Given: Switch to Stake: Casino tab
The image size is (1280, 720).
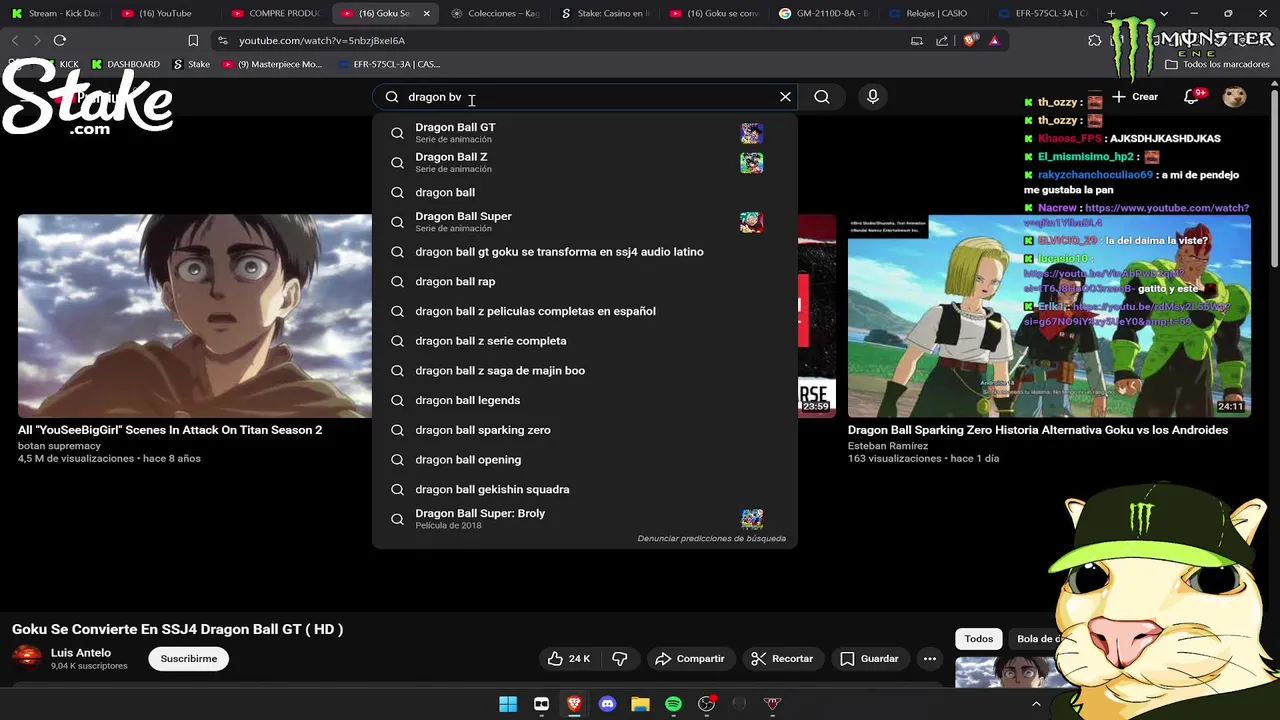Looking at the screenshot, I should [x=604, y=13].
